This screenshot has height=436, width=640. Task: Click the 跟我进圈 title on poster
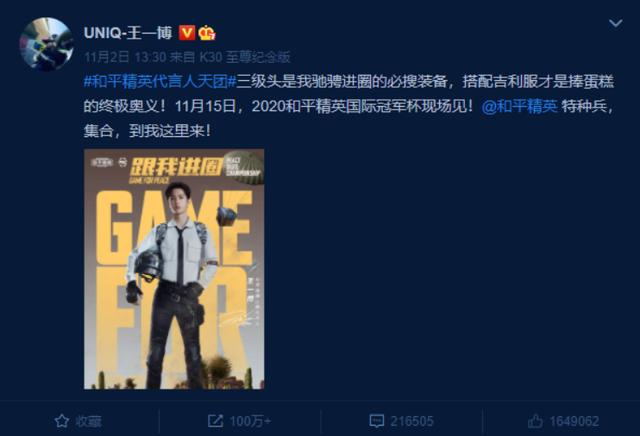(x=176, y=166)
